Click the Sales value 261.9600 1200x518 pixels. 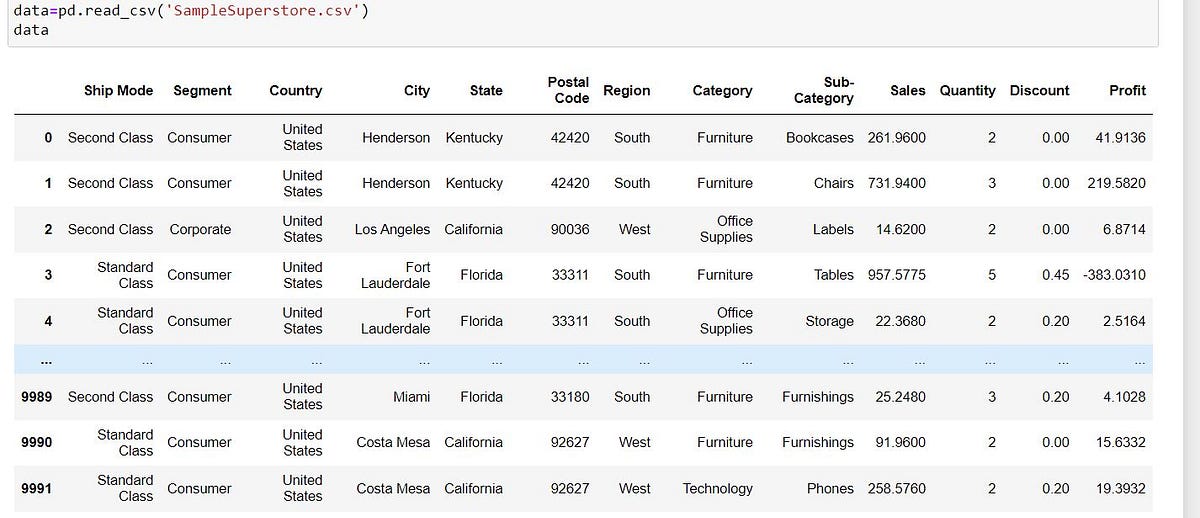point(898,137)
